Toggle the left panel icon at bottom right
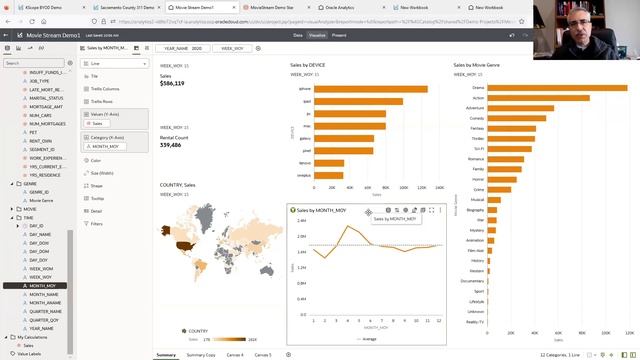 pyautogui.click(x=624, y=355)
